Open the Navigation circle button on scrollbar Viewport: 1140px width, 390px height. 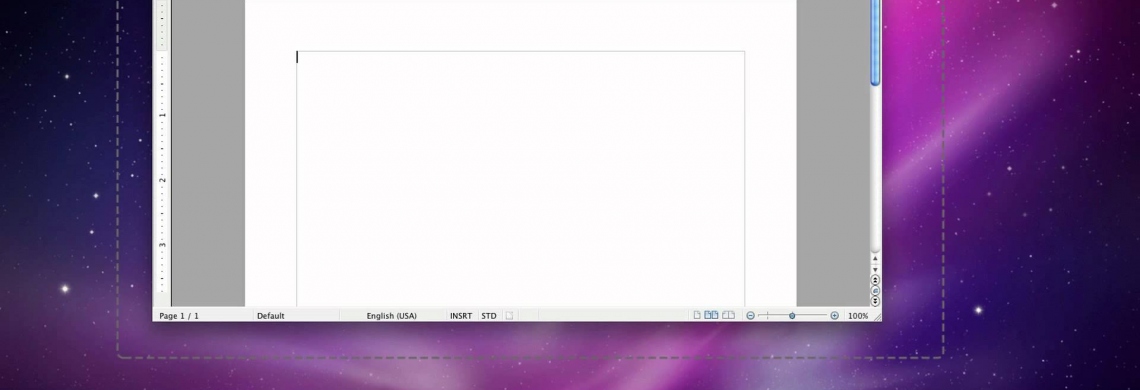tap(875, 290)
